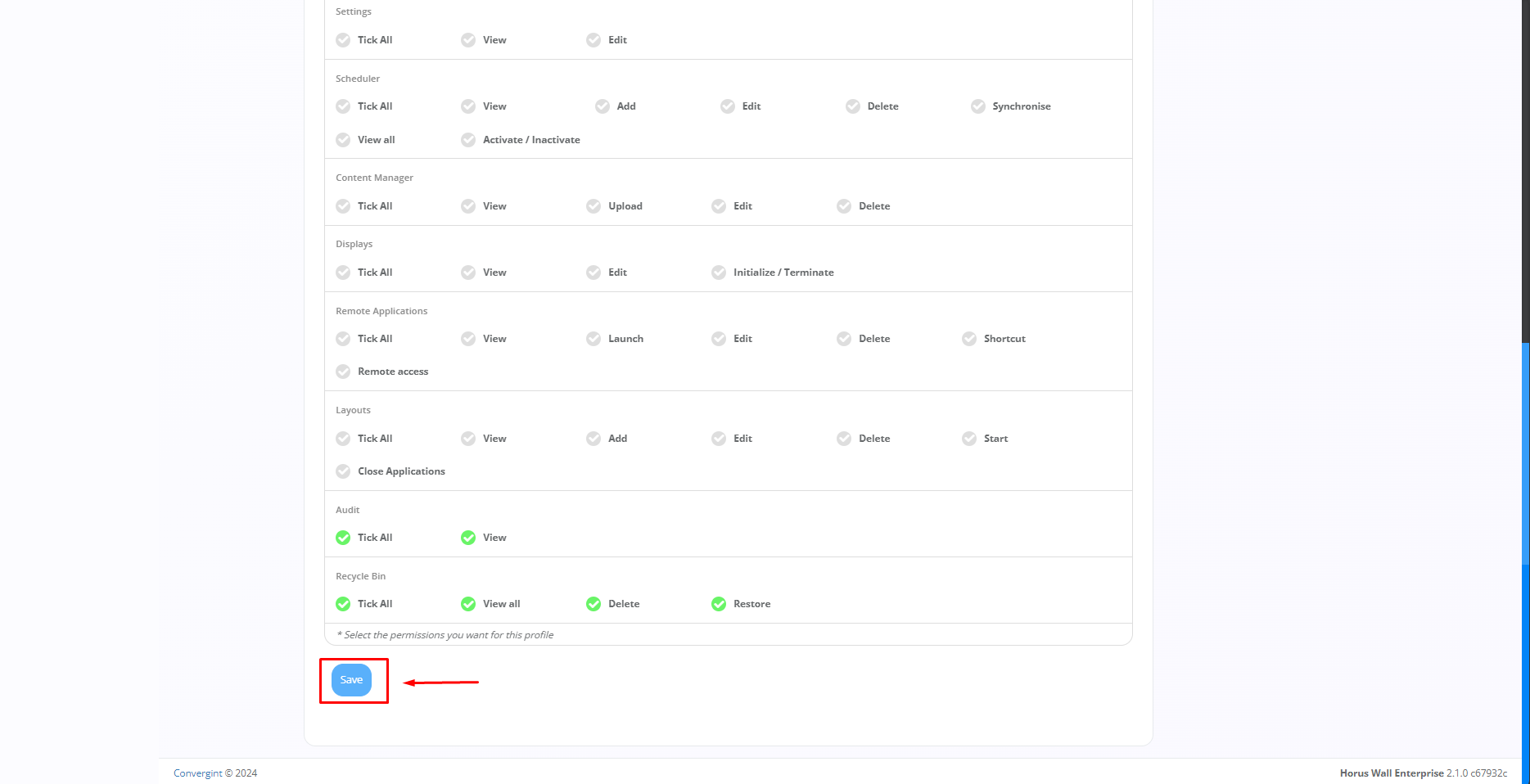Check Scheduler View all permission
1530x784 pixels.
coord(343,140)
